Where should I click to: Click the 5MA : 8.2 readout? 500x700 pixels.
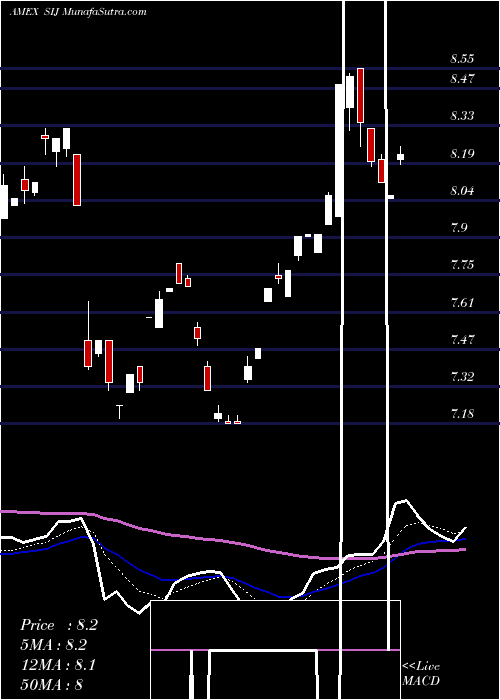tap(53, 645)
